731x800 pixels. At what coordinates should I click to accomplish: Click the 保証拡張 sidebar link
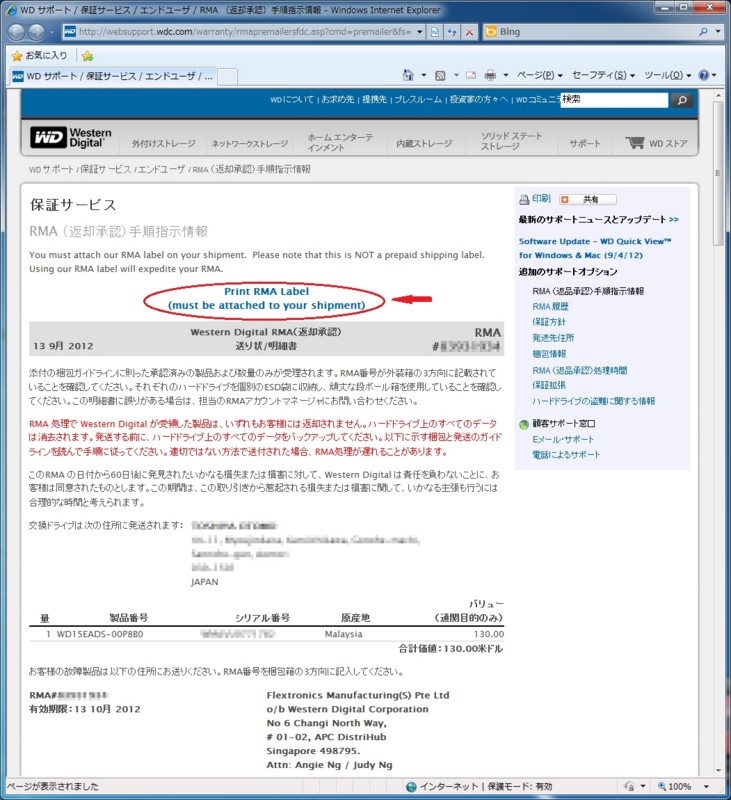click(x=549, y=385)
